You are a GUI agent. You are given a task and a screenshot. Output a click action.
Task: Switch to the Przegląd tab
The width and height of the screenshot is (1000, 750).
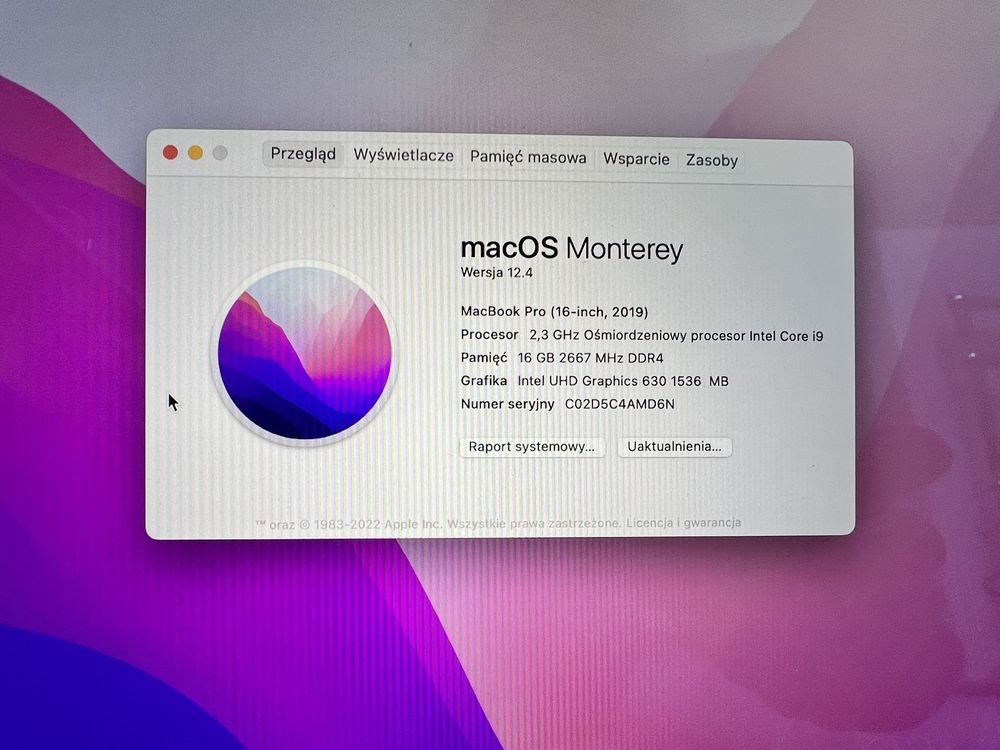303,154
